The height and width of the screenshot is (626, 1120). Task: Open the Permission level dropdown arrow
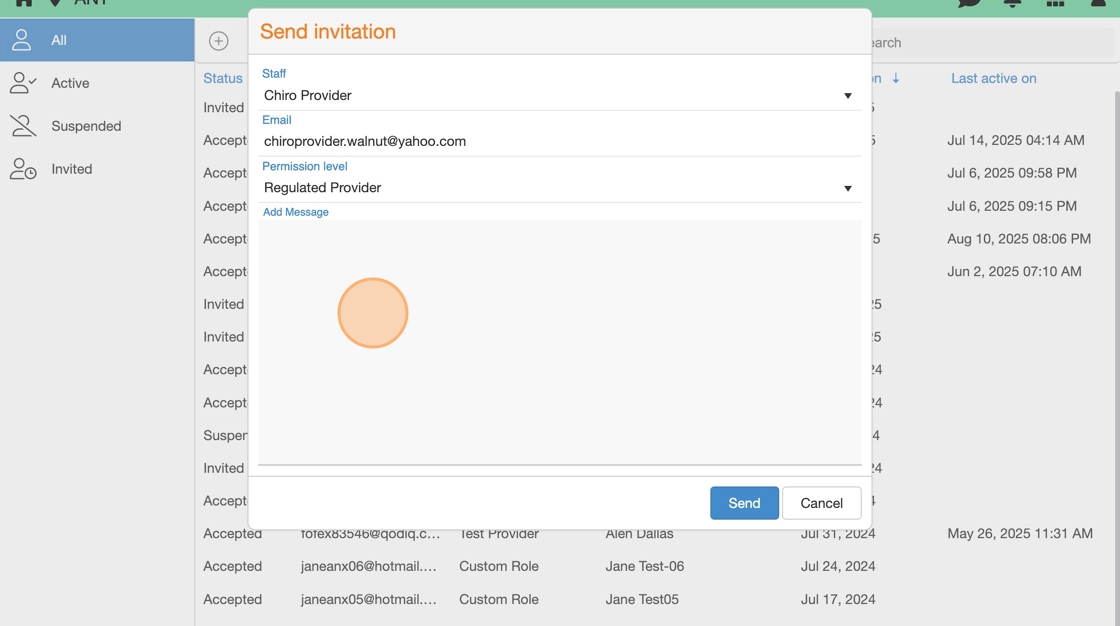[847, 188]
